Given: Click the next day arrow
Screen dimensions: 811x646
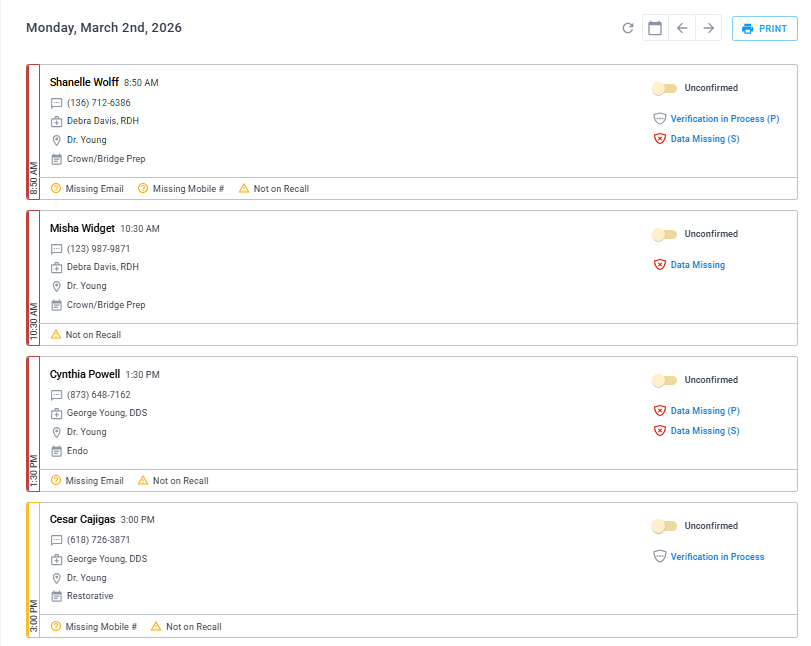Looking at the screenshot, I should (709, 28).
